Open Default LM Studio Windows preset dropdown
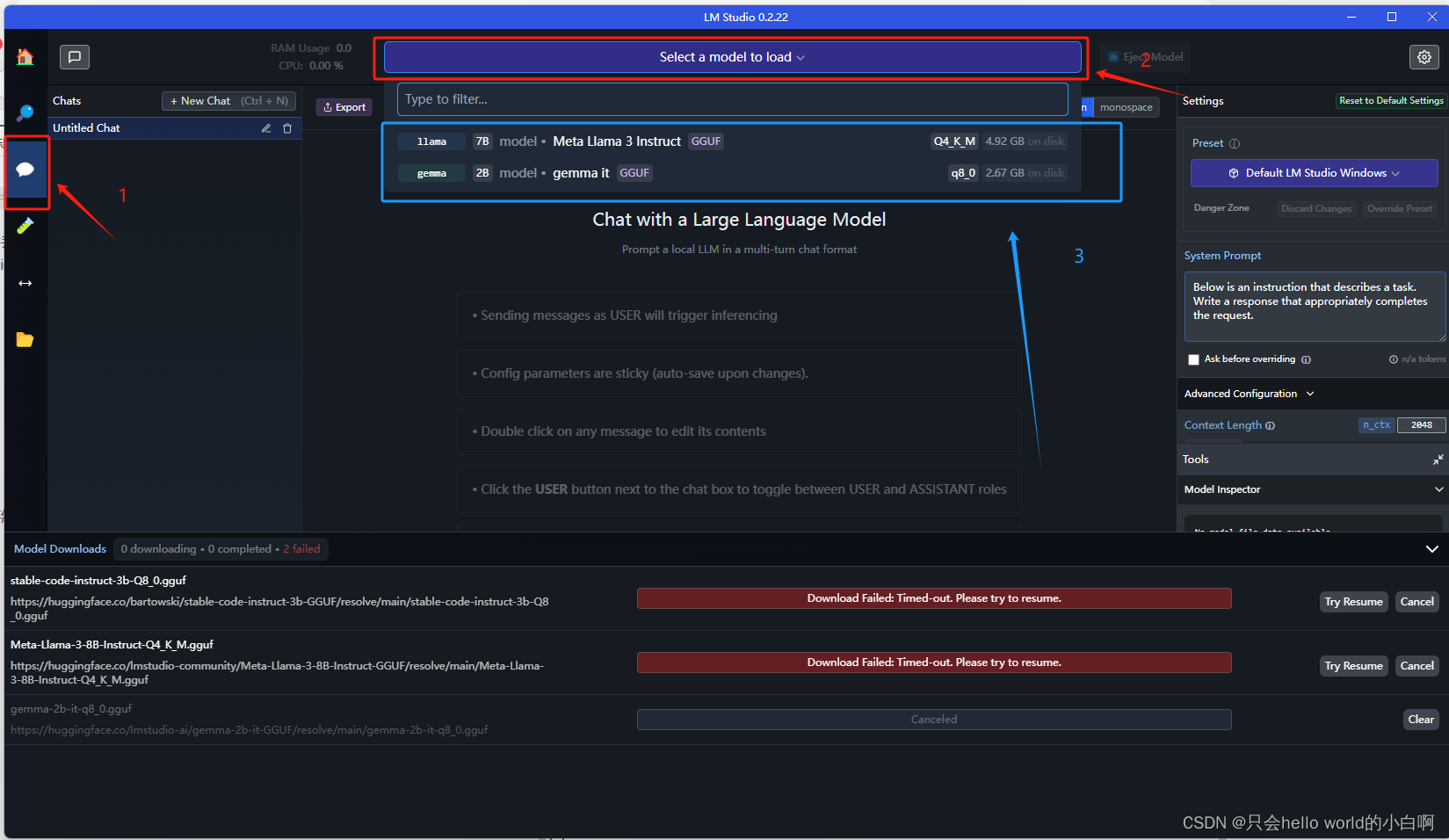This screenshot has height=840, width=1449. click(x=1314, y=173)
